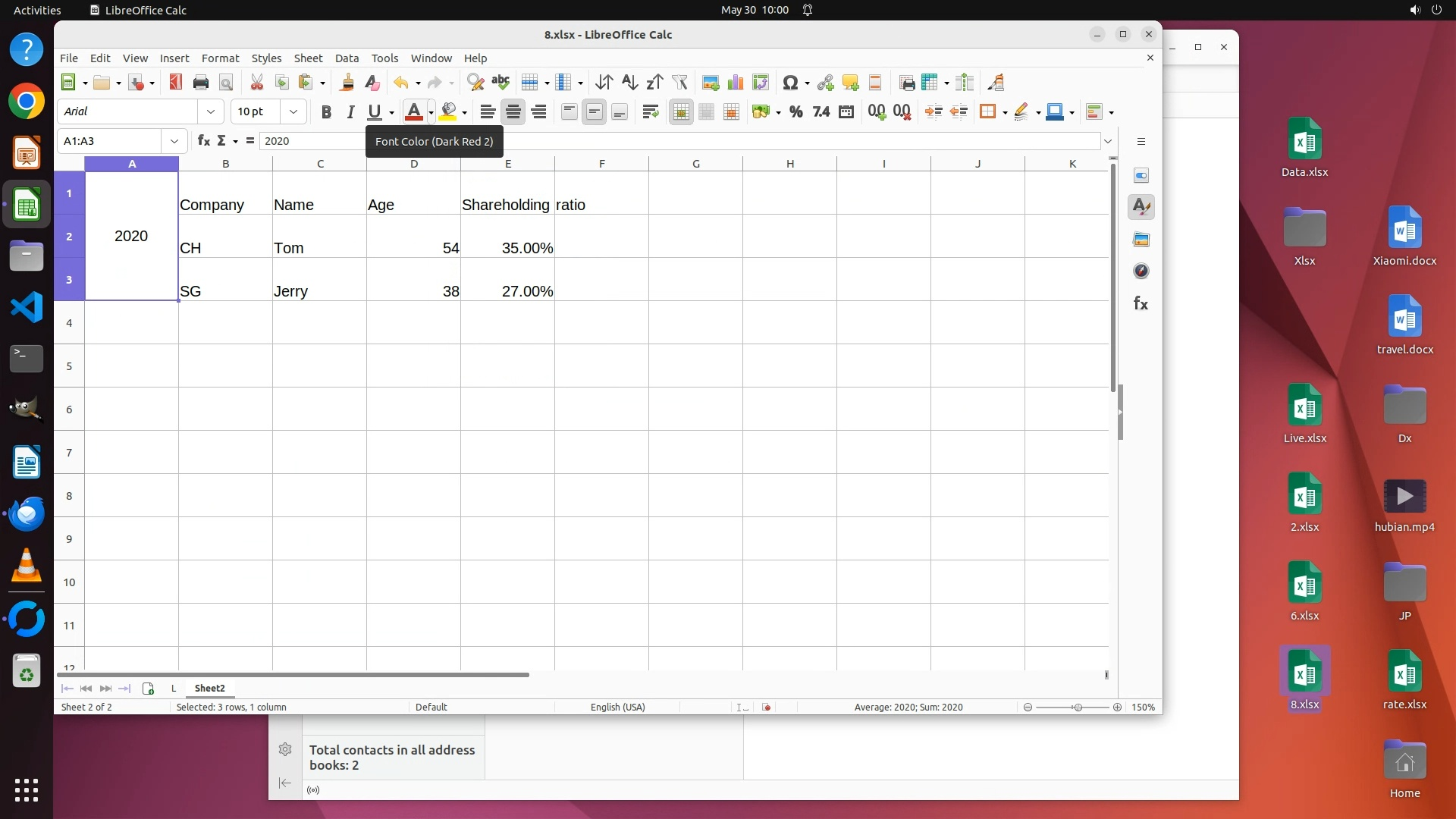Image resolution: width=1456 pixels, height=819 pixels.
Task: Insert a hyperlink with the chain icon
Action: tap(825, 83)
